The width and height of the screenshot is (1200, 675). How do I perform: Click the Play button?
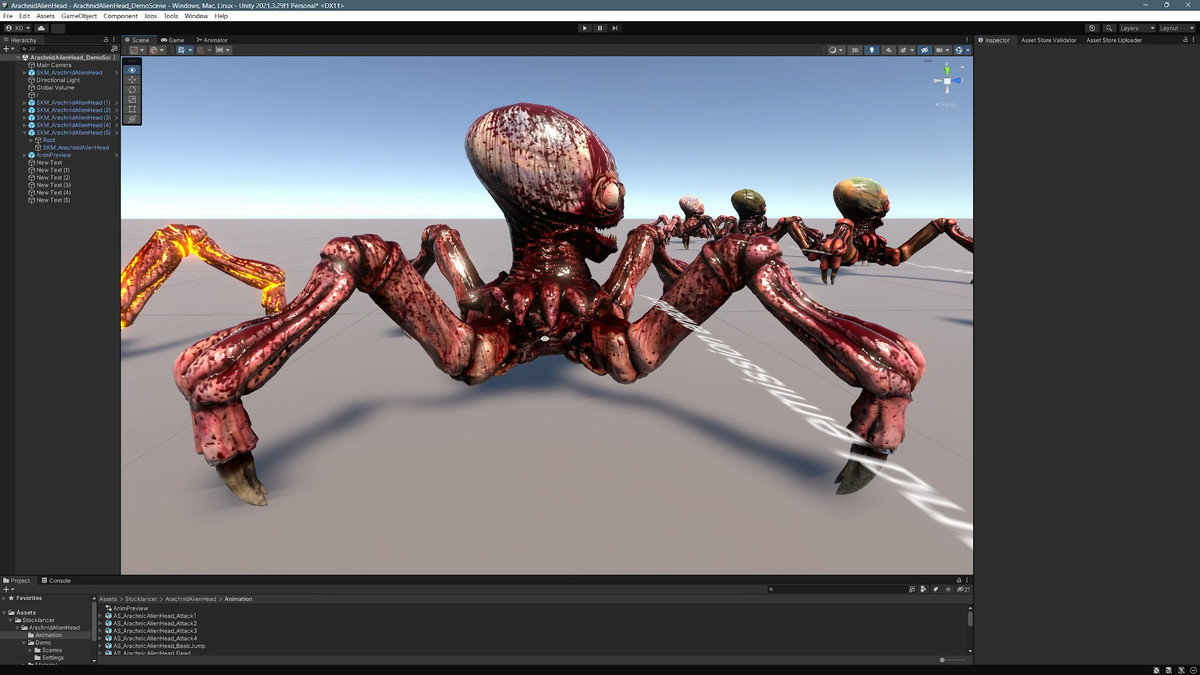585,28
